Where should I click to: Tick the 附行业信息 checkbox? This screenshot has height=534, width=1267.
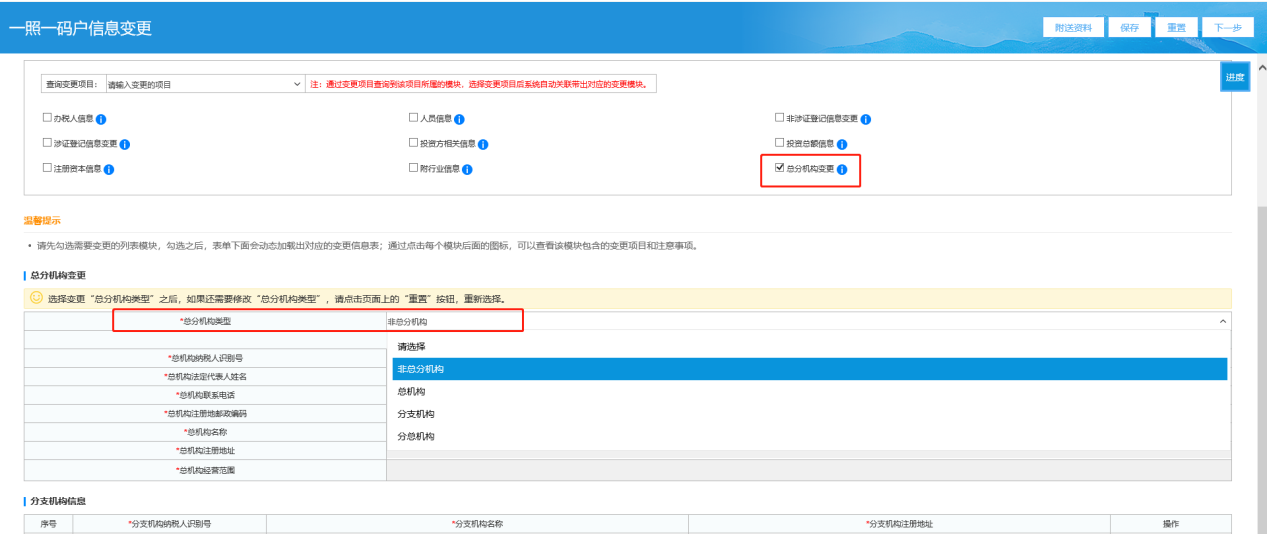click(413, 168)
